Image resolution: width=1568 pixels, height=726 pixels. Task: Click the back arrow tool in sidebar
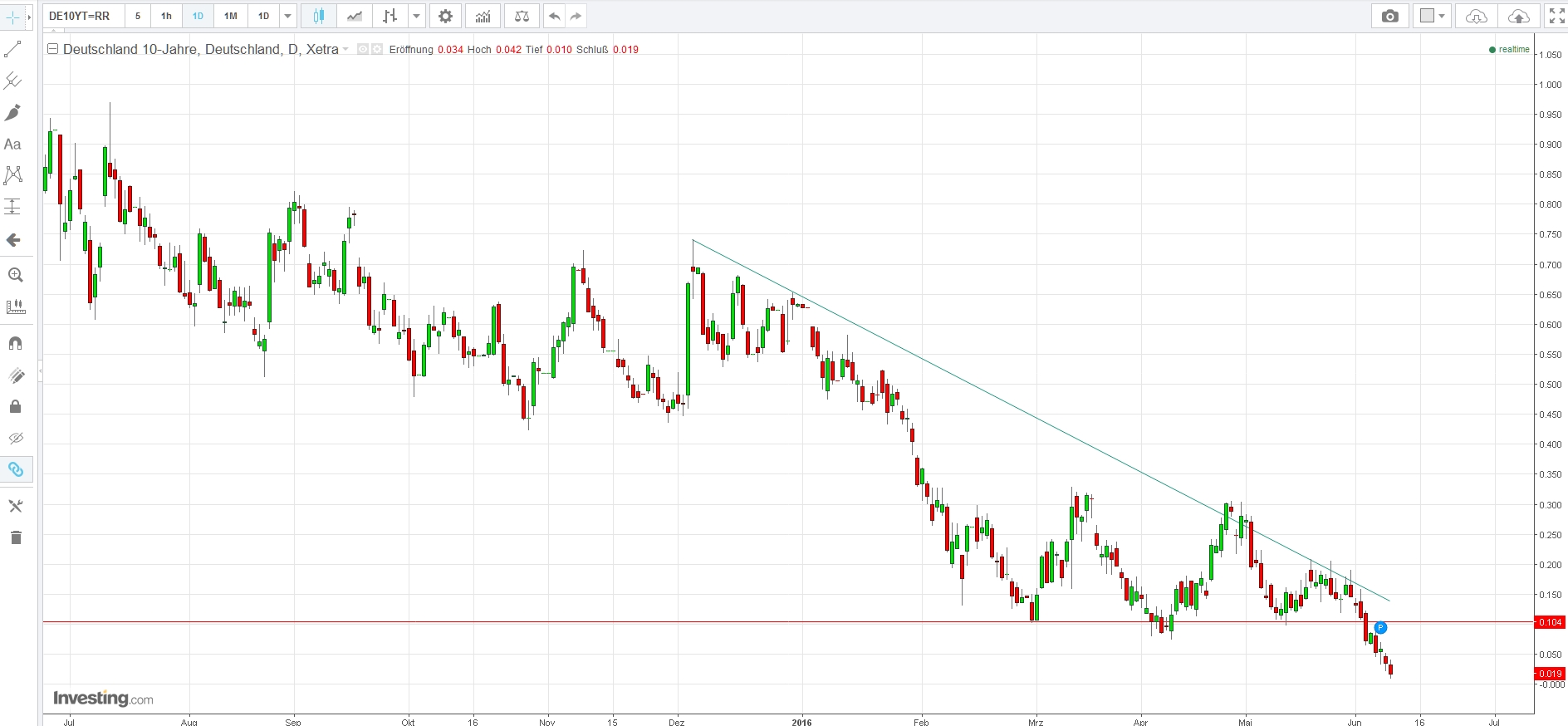click(13, 240)
